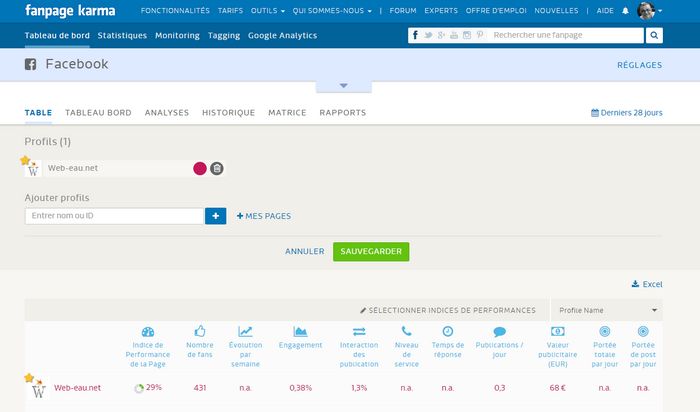Click the MES PAGES link
The height and width of the screenshot is (412, 700).
[264, 216]
